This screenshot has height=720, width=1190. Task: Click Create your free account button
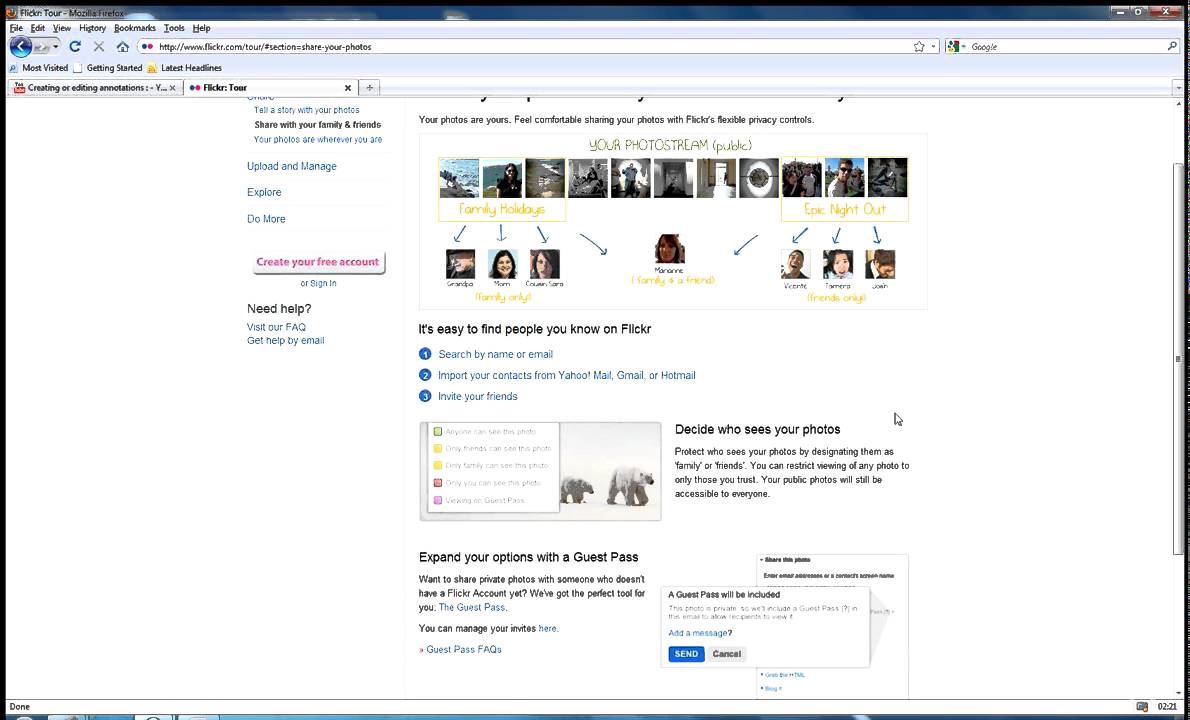[318, 262]
